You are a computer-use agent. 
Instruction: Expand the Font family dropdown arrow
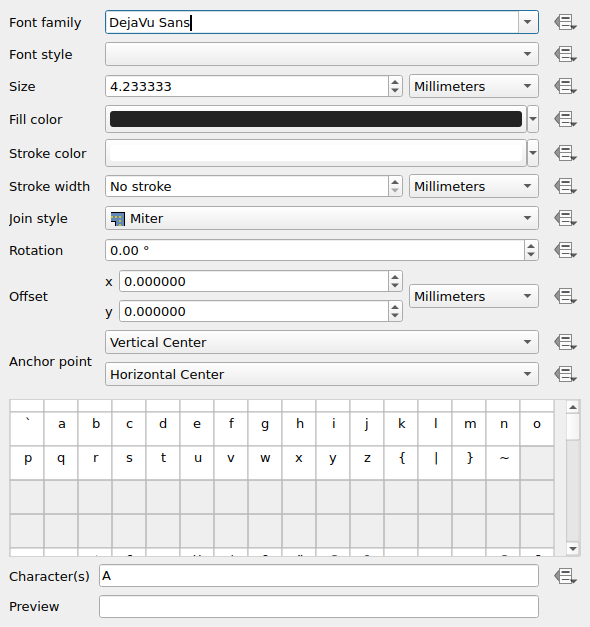coord(528,22)
